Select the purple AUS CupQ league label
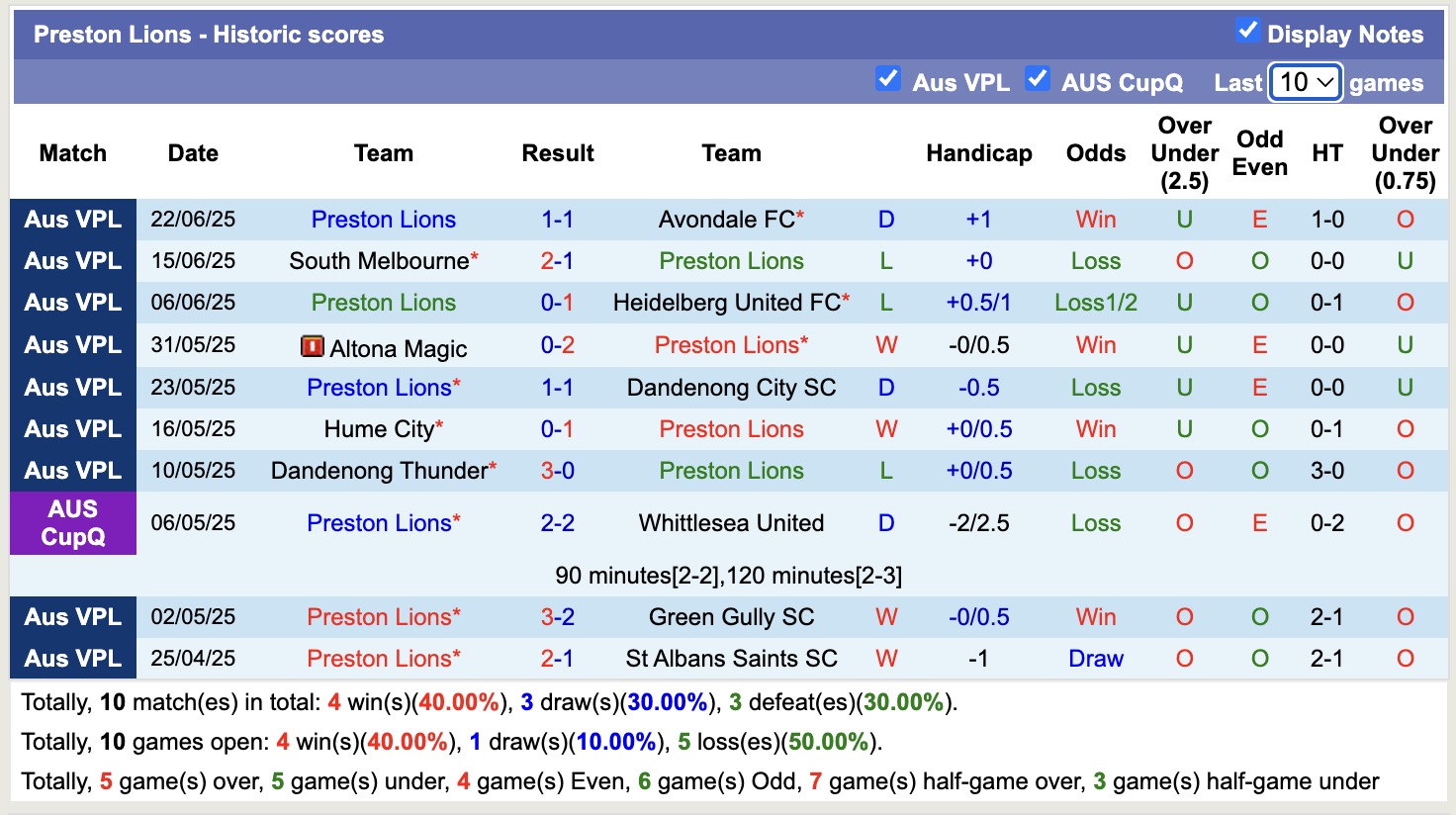 coord(73,523)
